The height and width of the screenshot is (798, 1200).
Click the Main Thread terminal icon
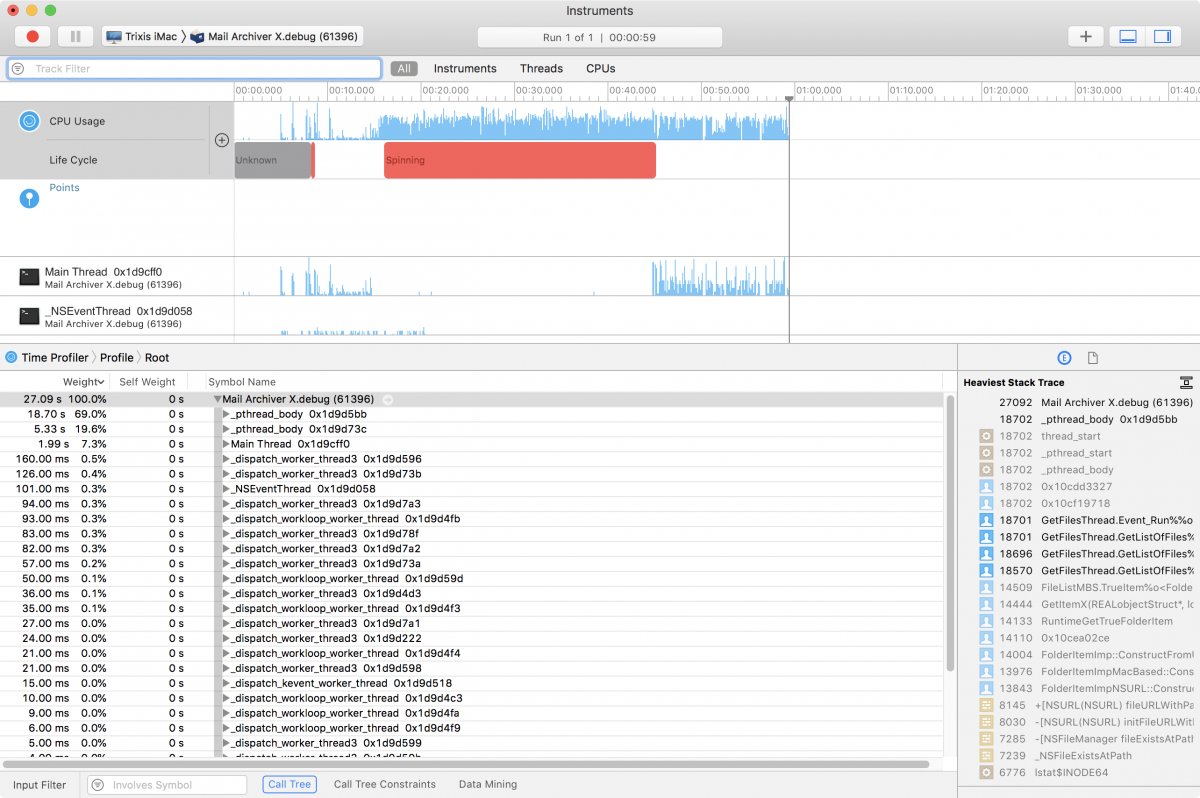[30, 277]
